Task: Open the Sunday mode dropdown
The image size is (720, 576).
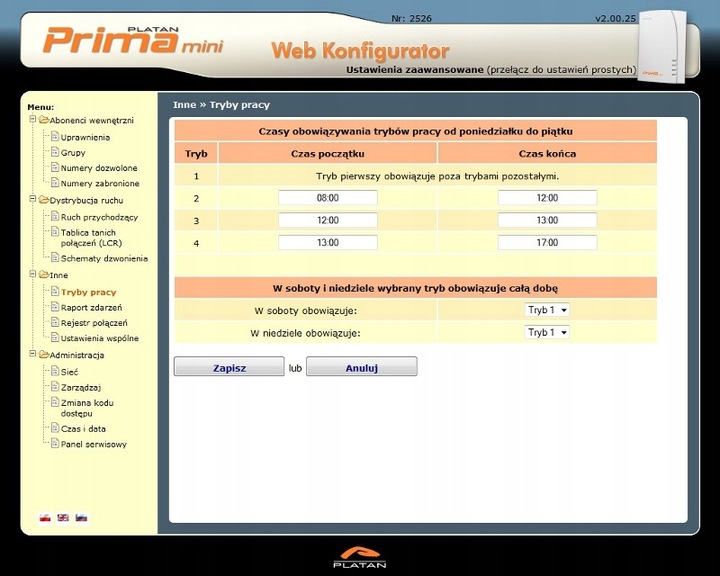Action: click(547, 333)
